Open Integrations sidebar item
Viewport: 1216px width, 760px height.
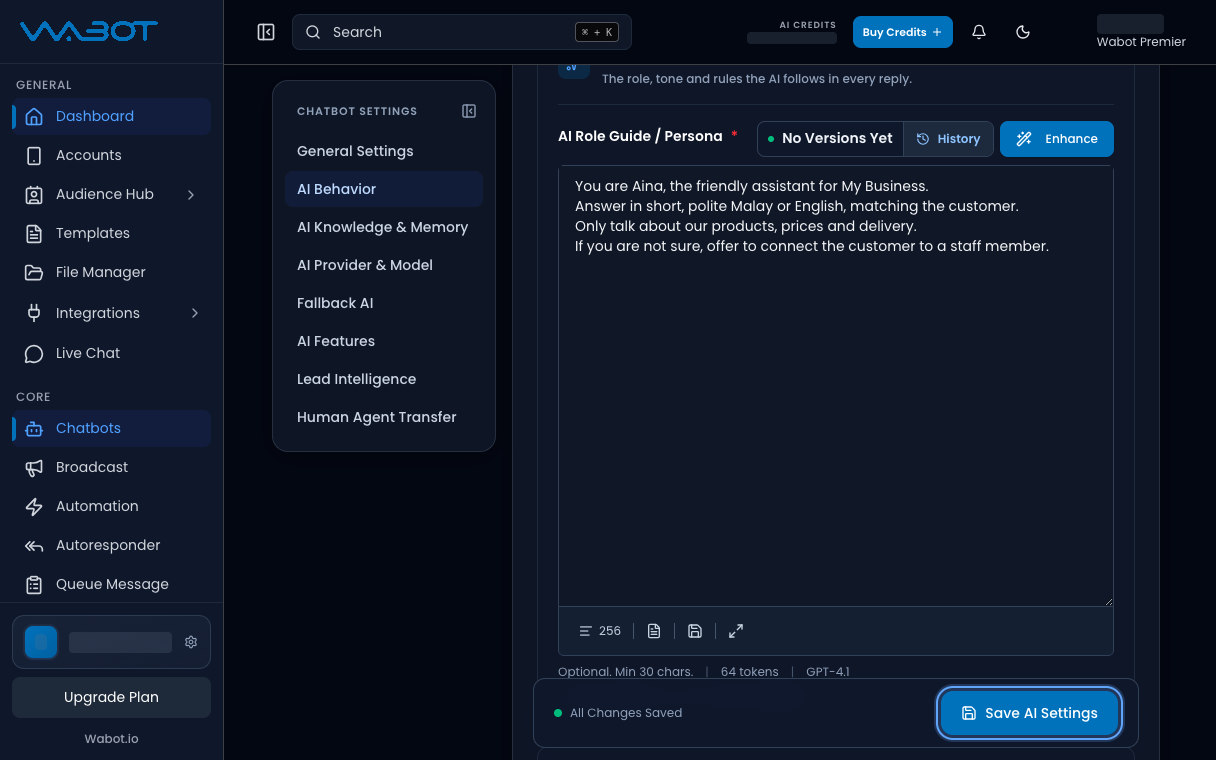point(111,313)
